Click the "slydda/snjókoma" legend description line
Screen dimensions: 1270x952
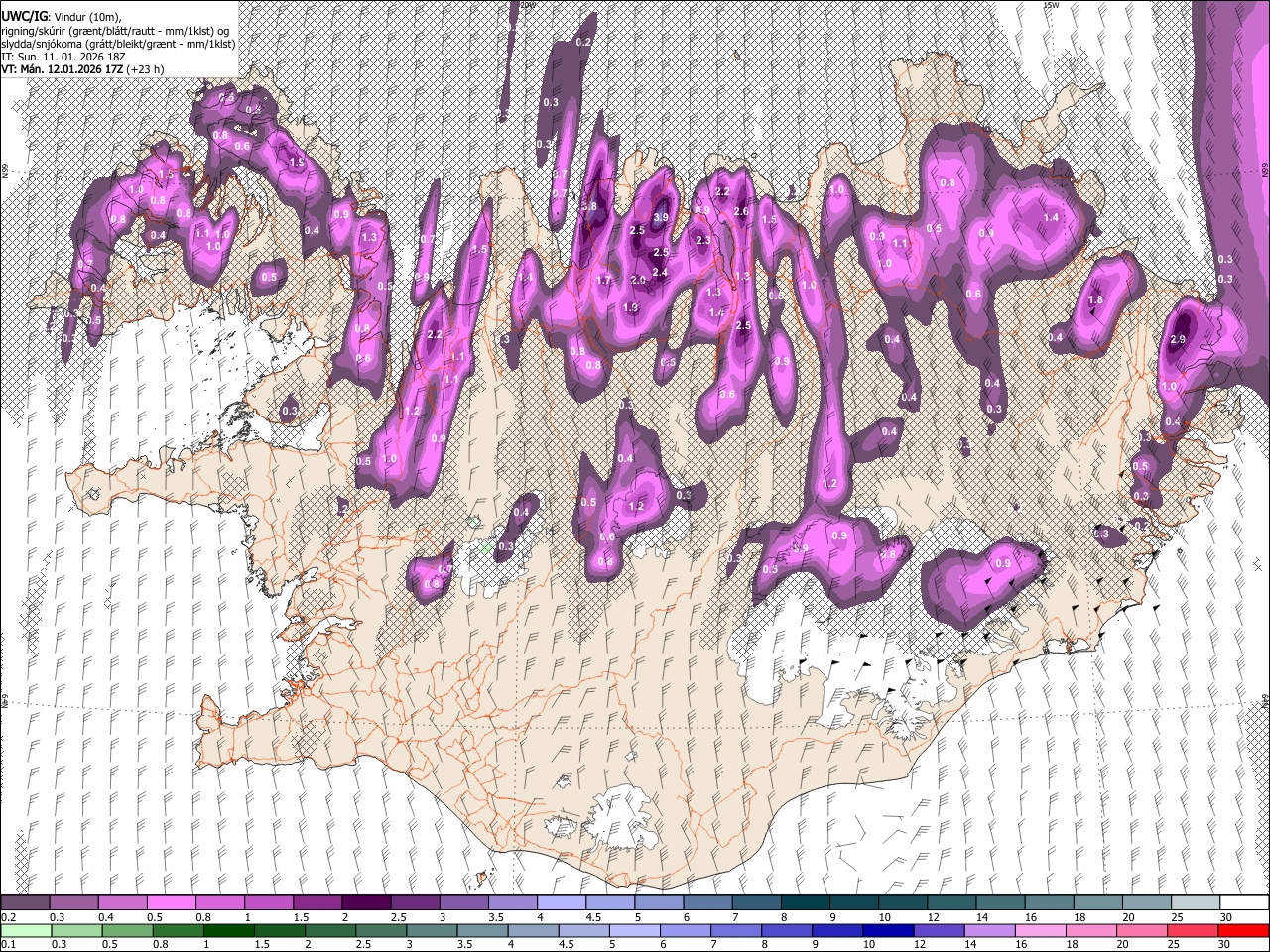click(x=118, y=44)
